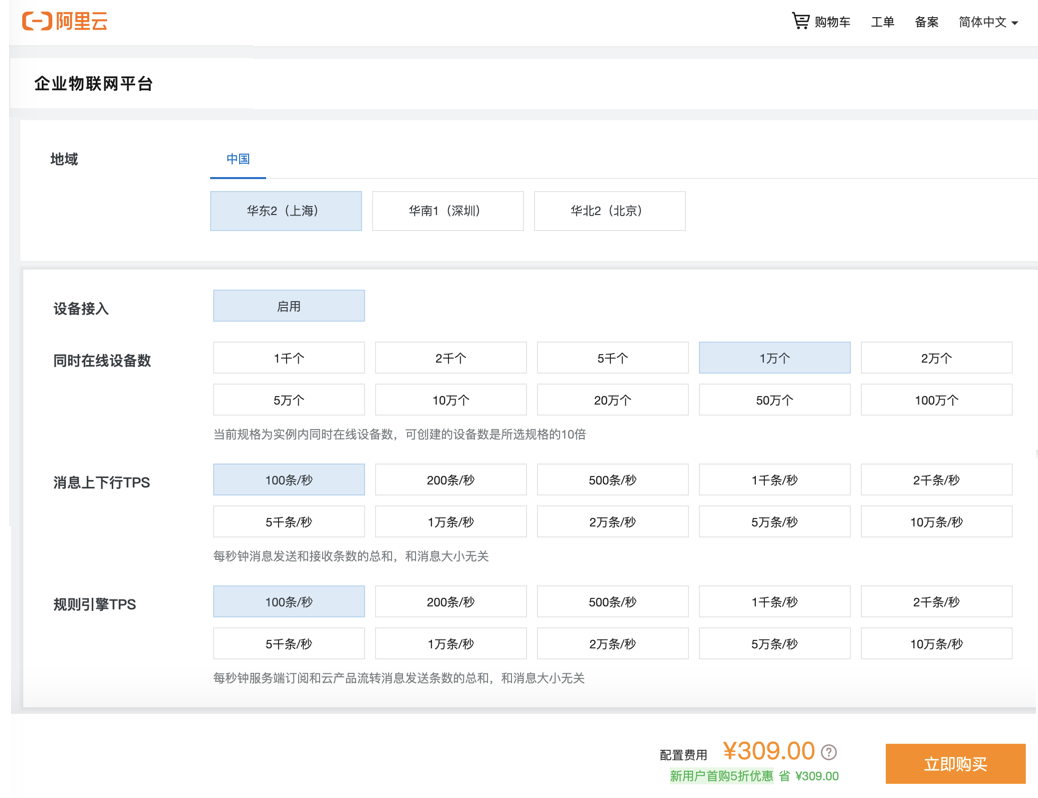The image size is (1038, 798).
Task: Set 消息上下行TPS to 100条/秒
Action: click(289, 480)
